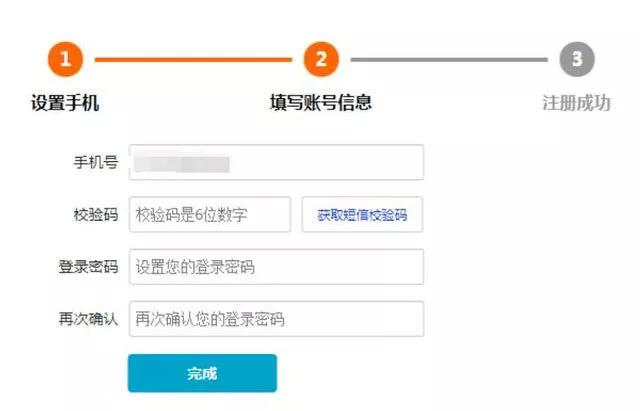Viewport: 640px width, 411px height.
Task: Click the 手机号 field label
Action: [x=97, y=163]
